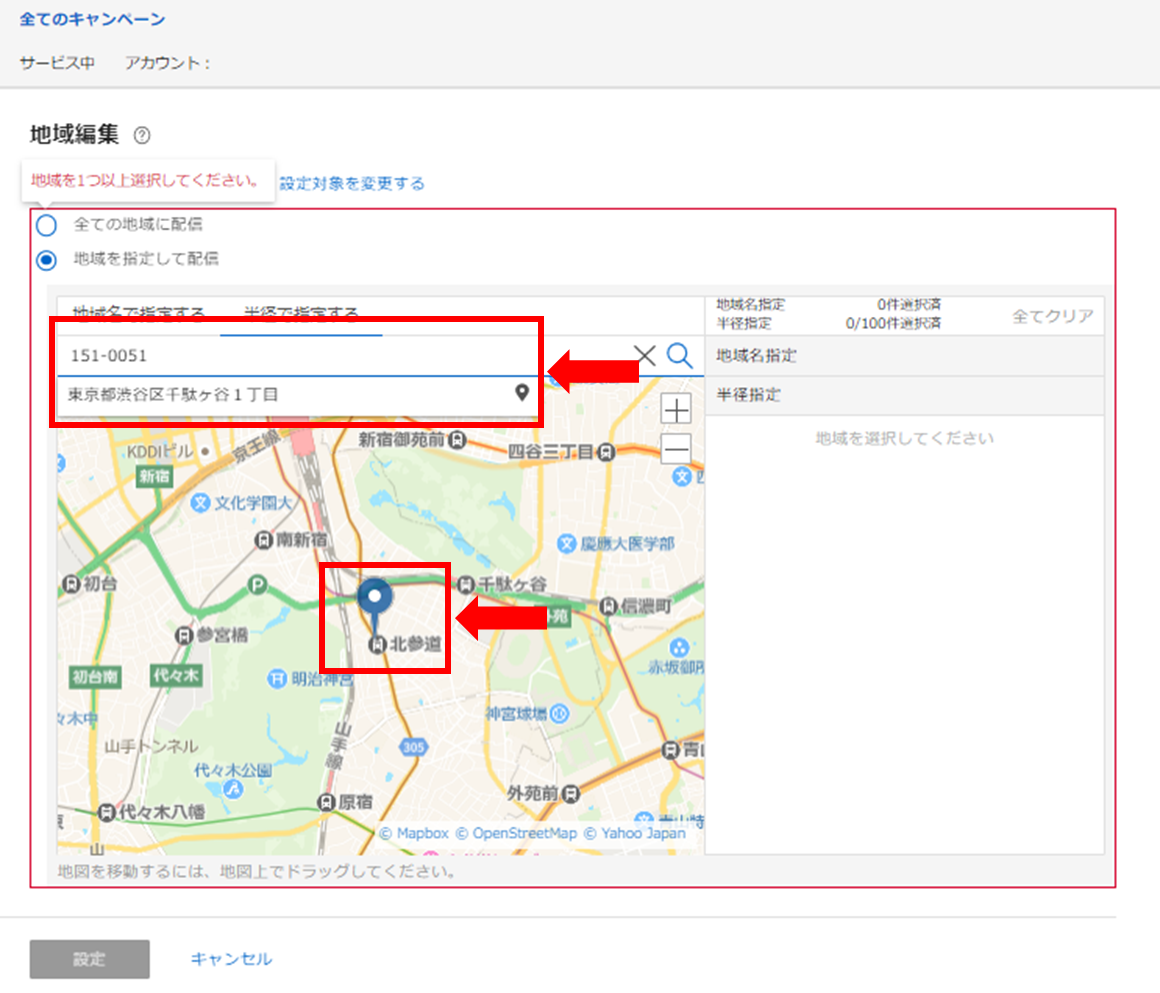1160x993 pixels.
Task: Click the magnifying glass search icon
Action: tap(680, 356)
